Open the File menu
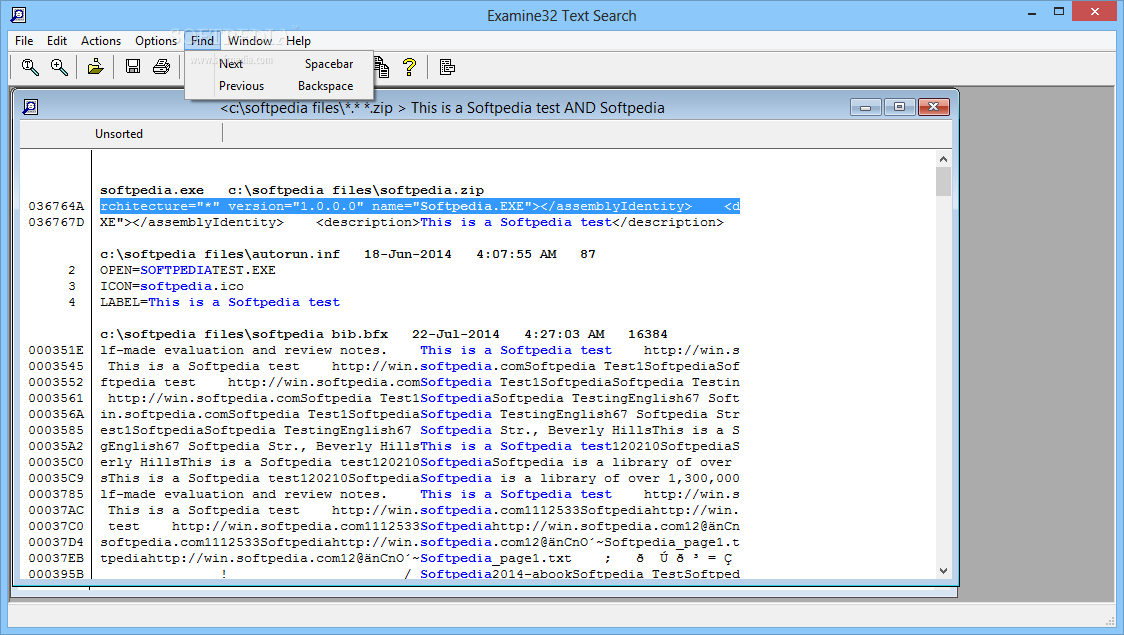Viewport: 1124px width, 635px height. tap(24, 41)
